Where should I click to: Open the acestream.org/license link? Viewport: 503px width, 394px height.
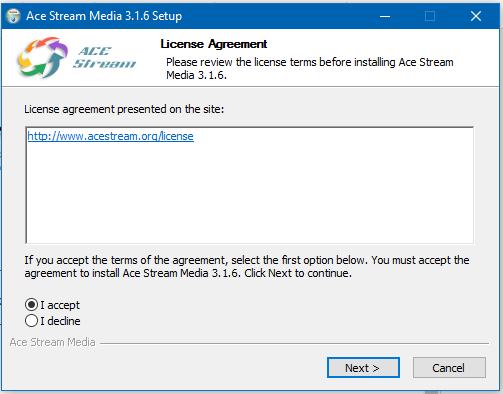click(x=110, y=136)
